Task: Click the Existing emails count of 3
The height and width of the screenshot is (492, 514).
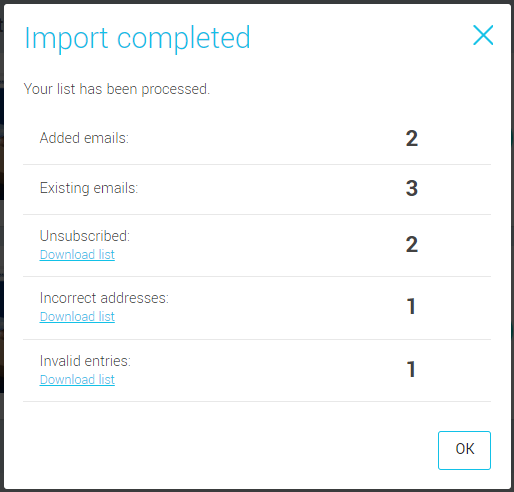Action: 412,188
